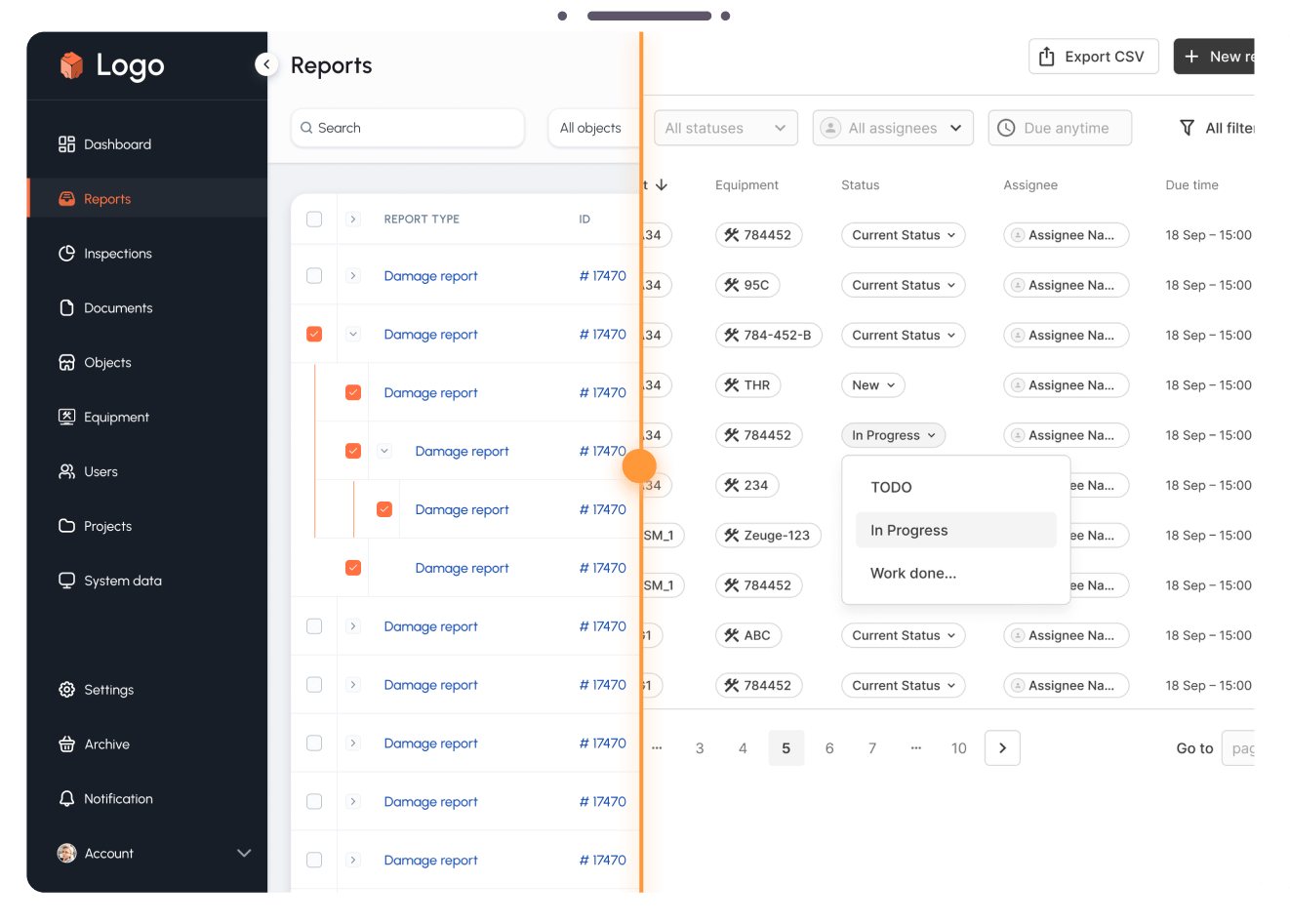Click the left dot of top carousel indicator

coord(562,16)
